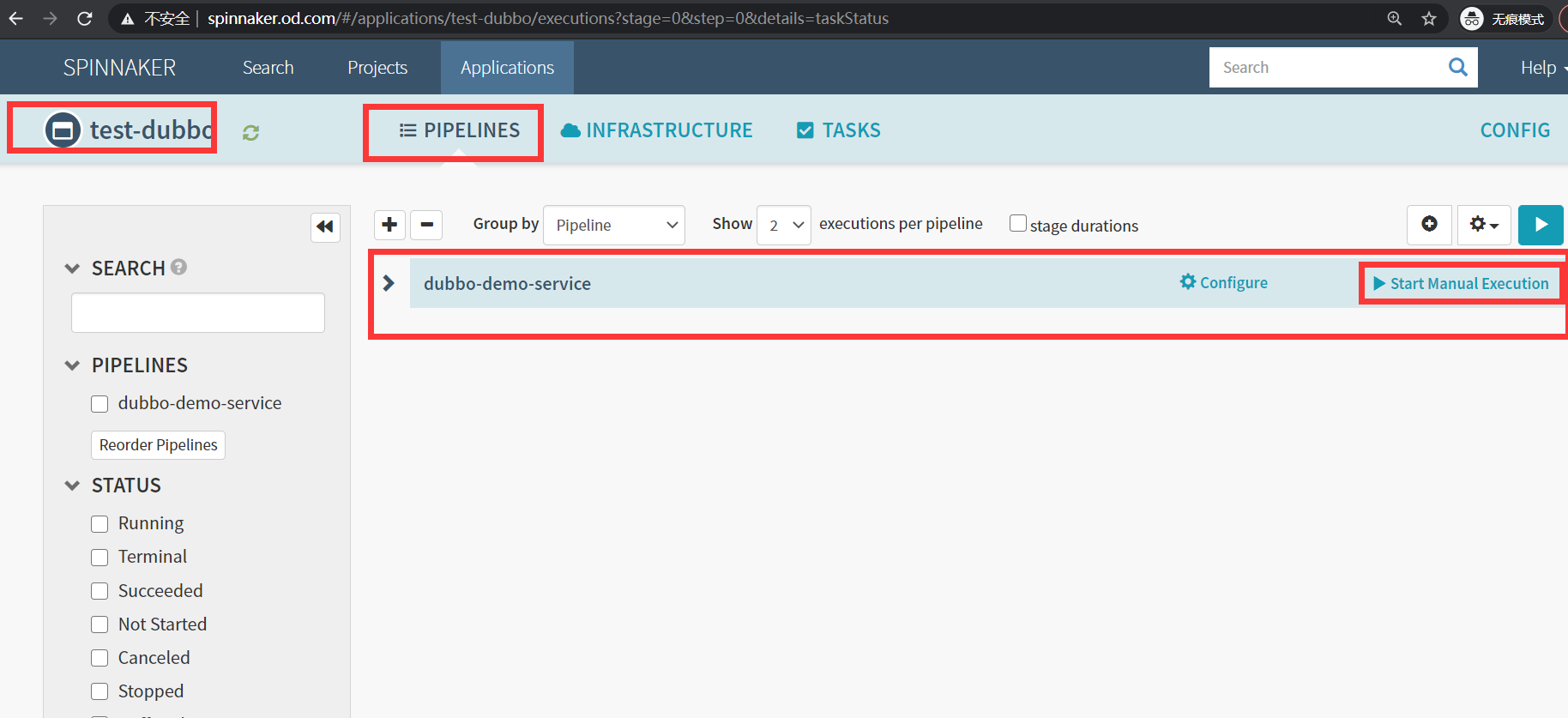This screenshot has width=1568, height=718.
Task: Collapse the STATUS filter section
Action: tap(72, 486)
